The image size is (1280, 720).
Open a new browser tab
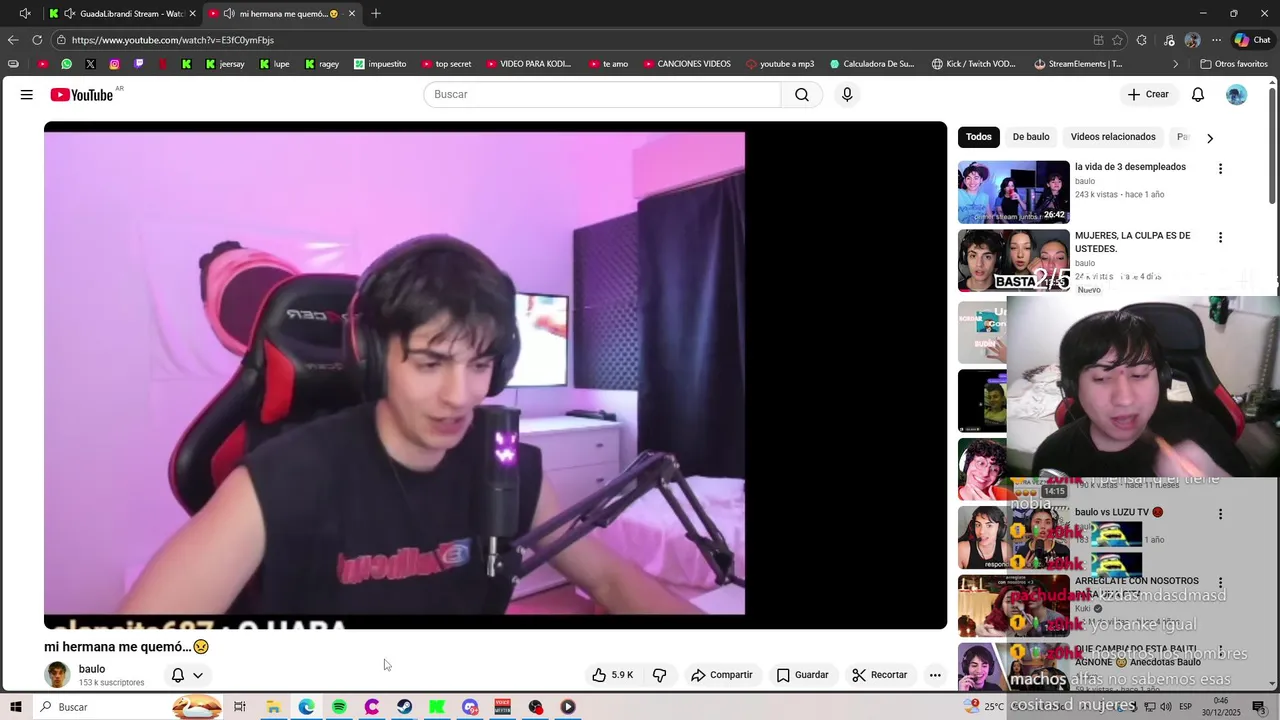tap(376, 14)
